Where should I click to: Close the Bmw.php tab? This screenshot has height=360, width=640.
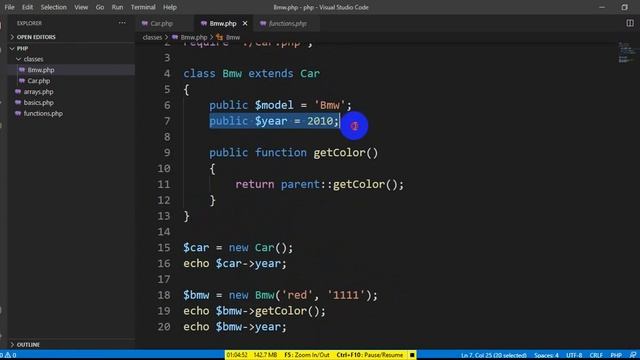(x=245, y=24)
